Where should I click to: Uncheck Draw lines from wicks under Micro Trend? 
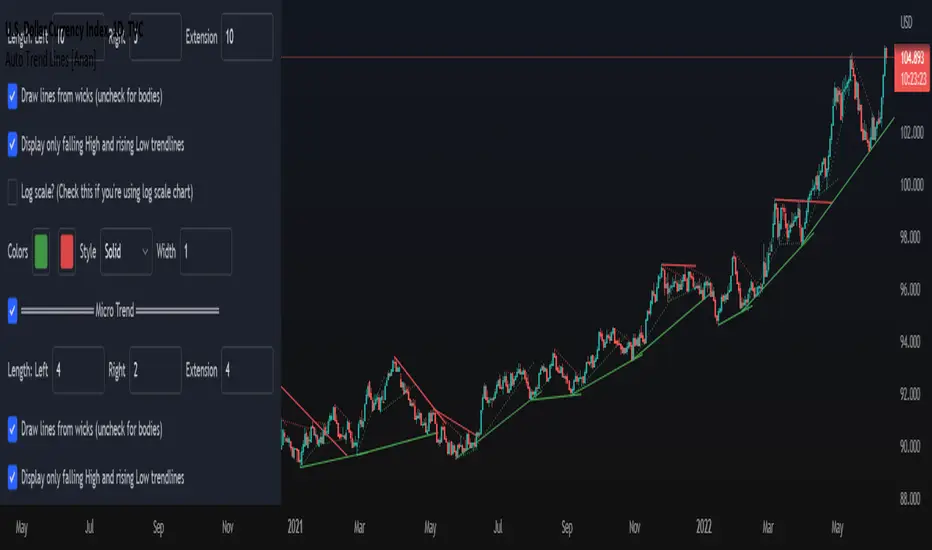pyautogui.click(x=14, y=429)
